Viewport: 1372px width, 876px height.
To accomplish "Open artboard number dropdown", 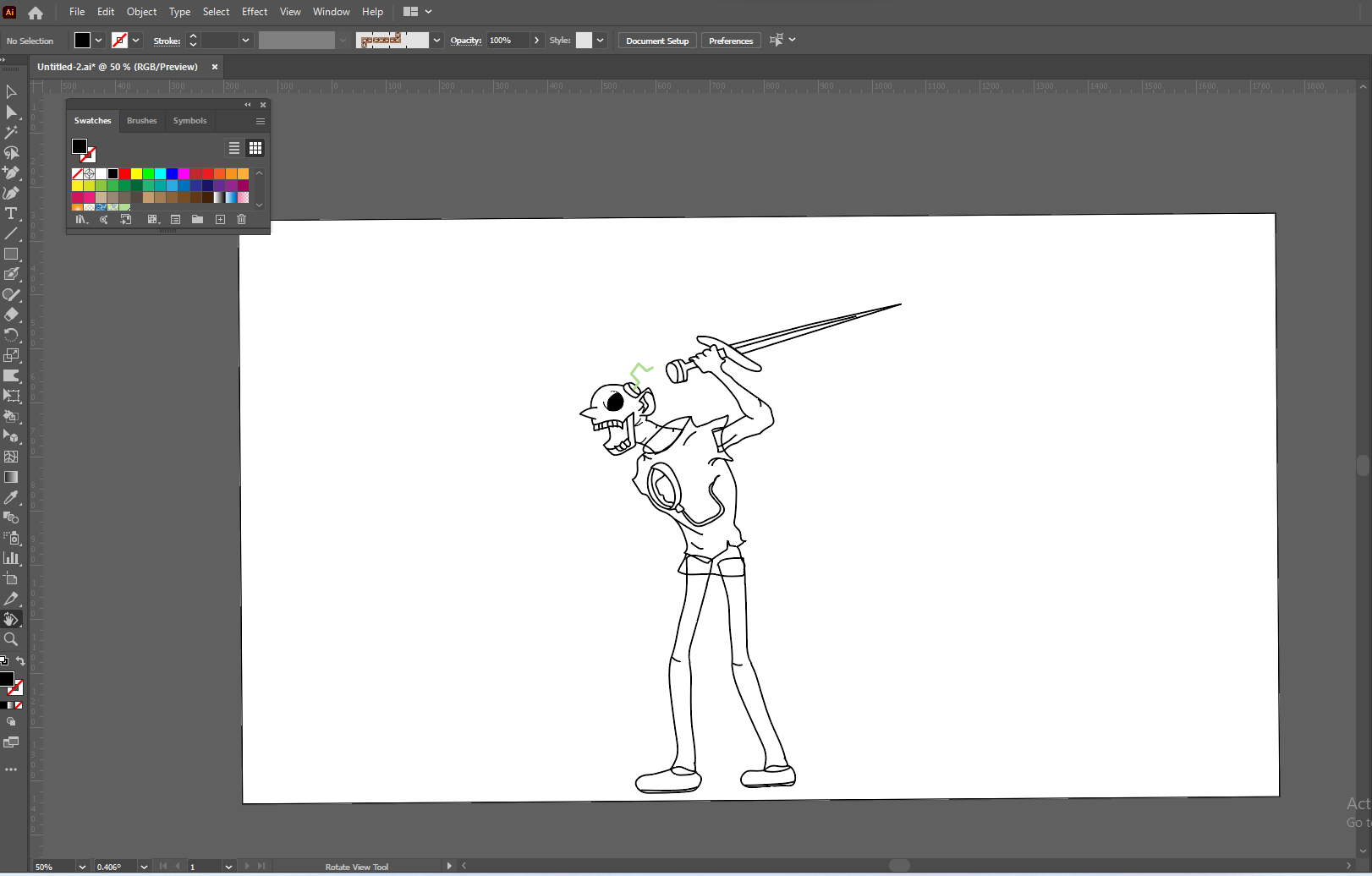I will (x=228, y=867).
